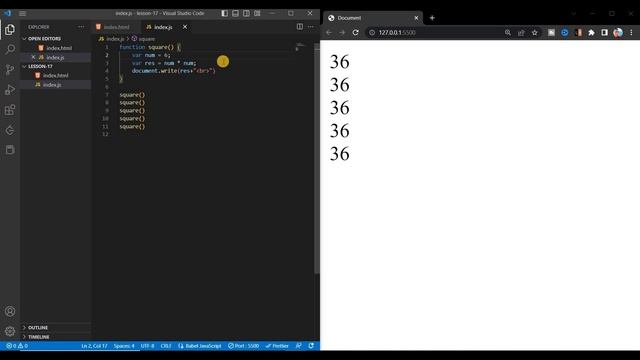The width and height of the screenshot is (640, 360).
Task: Open the browser Extensions puzzle icon
Action: tap(591, 33)
